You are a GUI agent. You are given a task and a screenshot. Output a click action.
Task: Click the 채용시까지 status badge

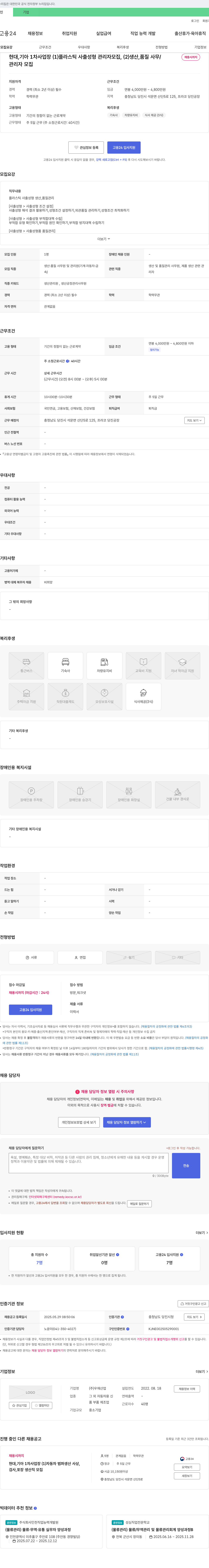(x=191, y=57)
